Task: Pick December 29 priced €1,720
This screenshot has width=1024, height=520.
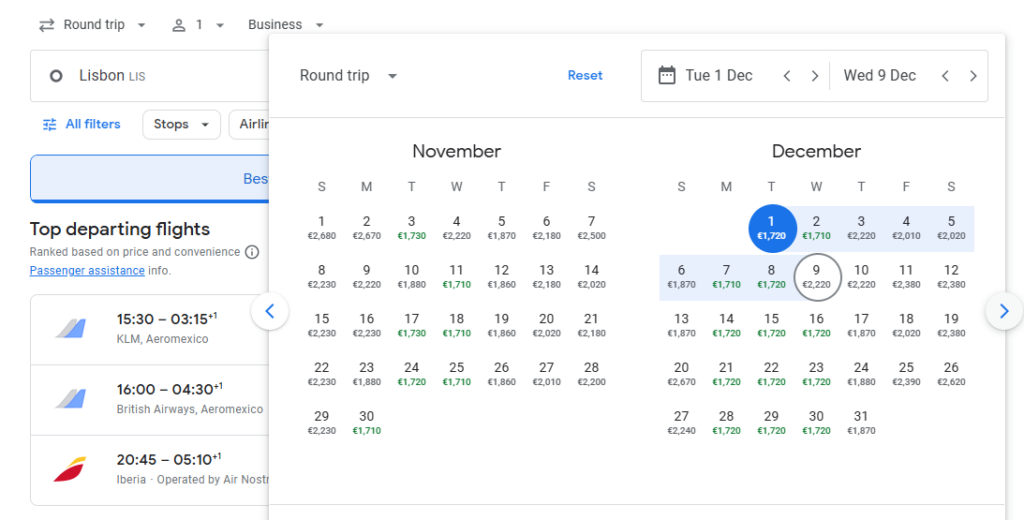Action: pyautogui.click(x=771, y=423)
